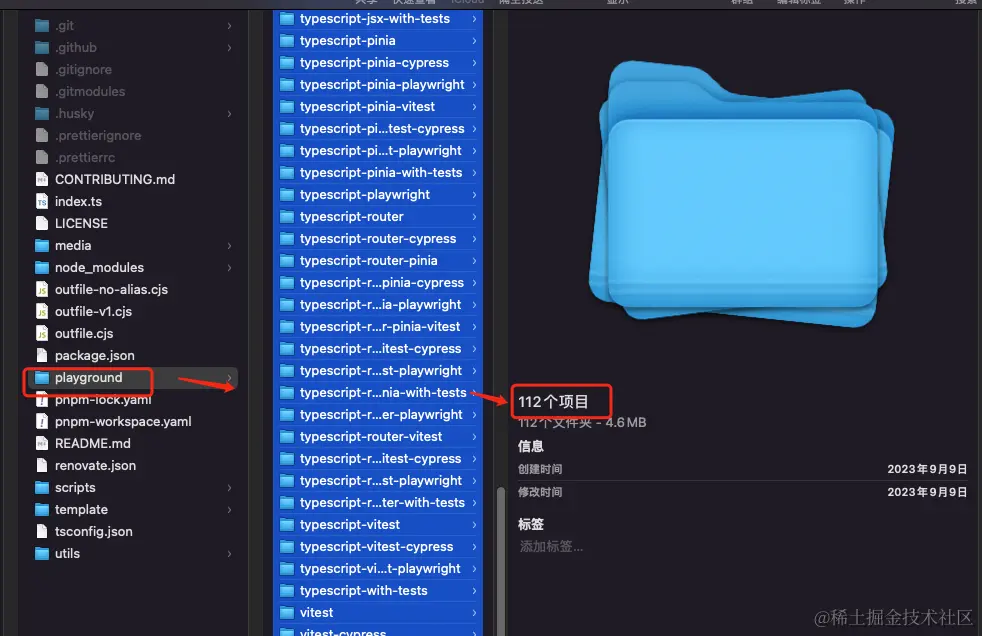Click the .github folder icon
Viewport: 982px width, 636px height.
[x=42, y=48]
